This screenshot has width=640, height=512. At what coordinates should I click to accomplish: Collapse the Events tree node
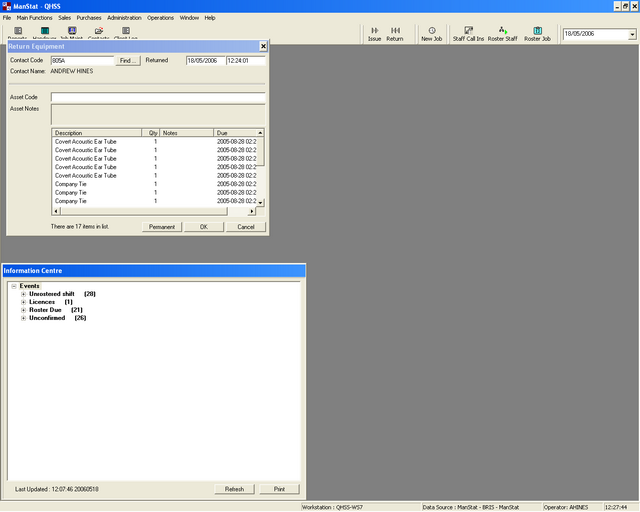pyautogui.click(x=13, y=286)
